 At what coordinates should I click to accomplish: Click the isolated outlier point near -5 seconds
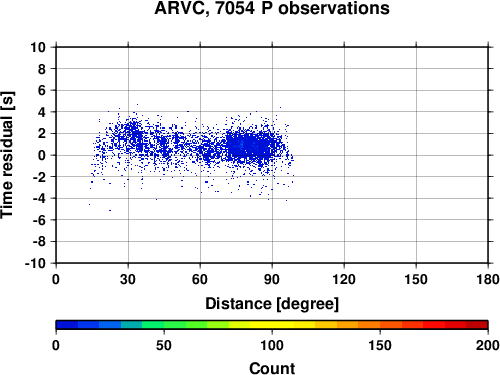click(x=110, y=210)
